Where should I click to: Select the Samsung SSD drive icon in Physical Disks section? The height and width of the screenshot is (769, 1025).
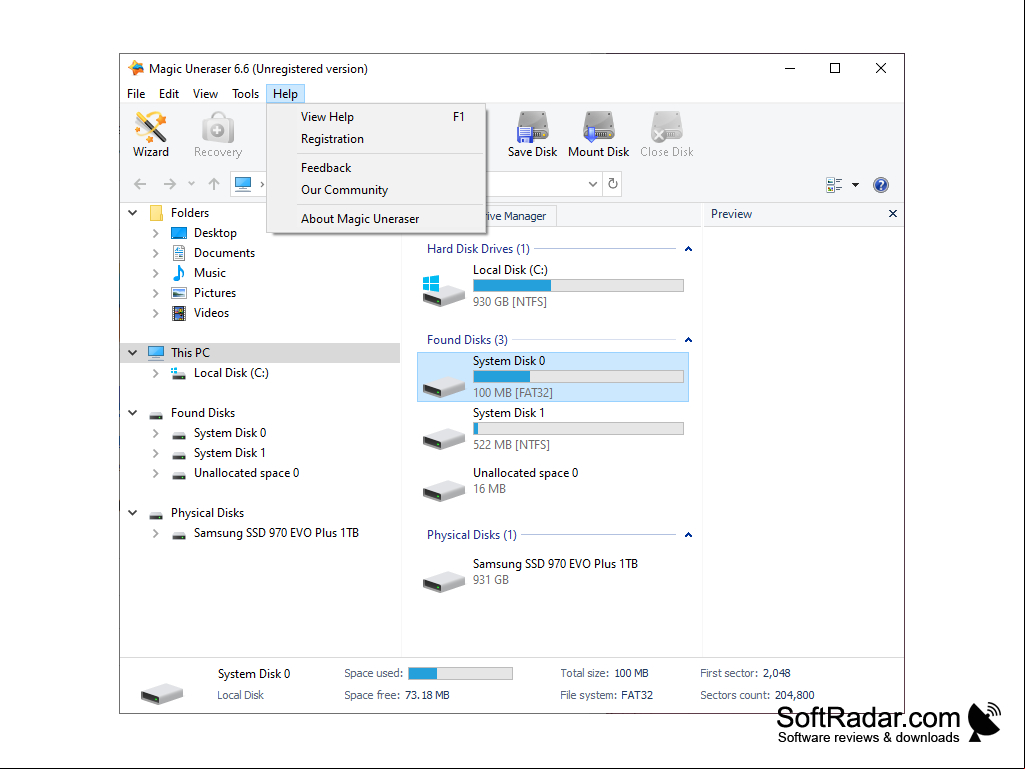[x=443, y=581]
